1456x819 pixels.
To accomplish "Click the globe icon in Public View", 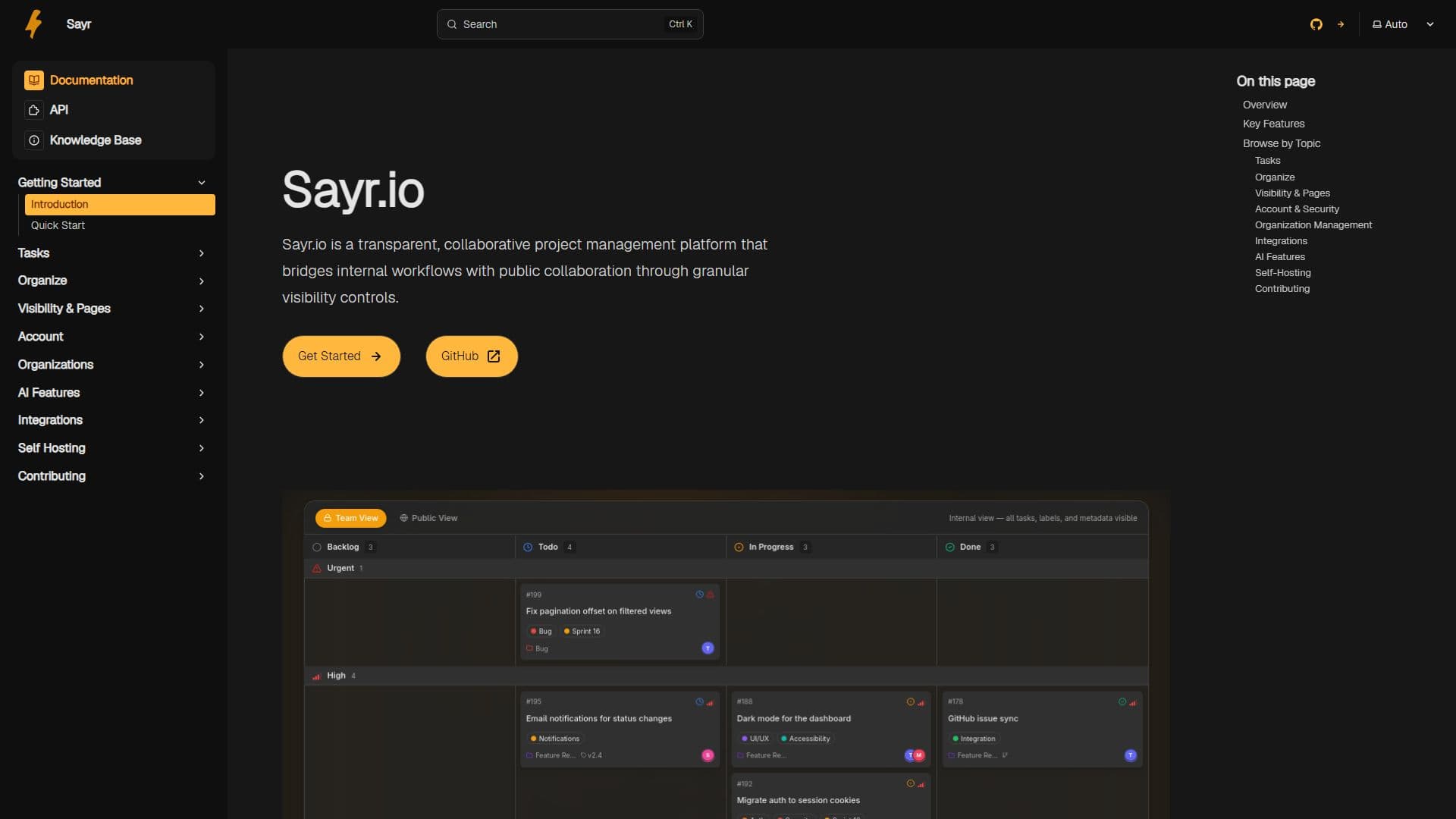I will coord(403,519).
